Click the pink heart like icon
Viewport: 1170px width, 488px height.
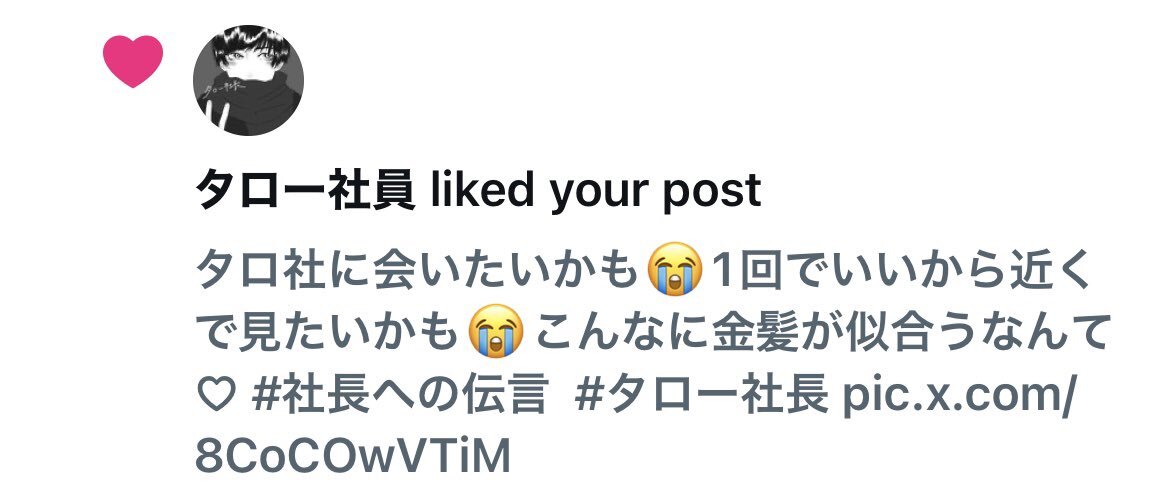[x=133, y=60]
